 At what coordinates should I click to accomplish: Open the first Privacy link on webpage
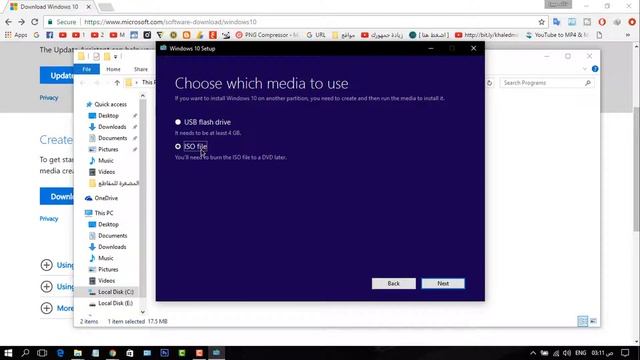(49, 98)
